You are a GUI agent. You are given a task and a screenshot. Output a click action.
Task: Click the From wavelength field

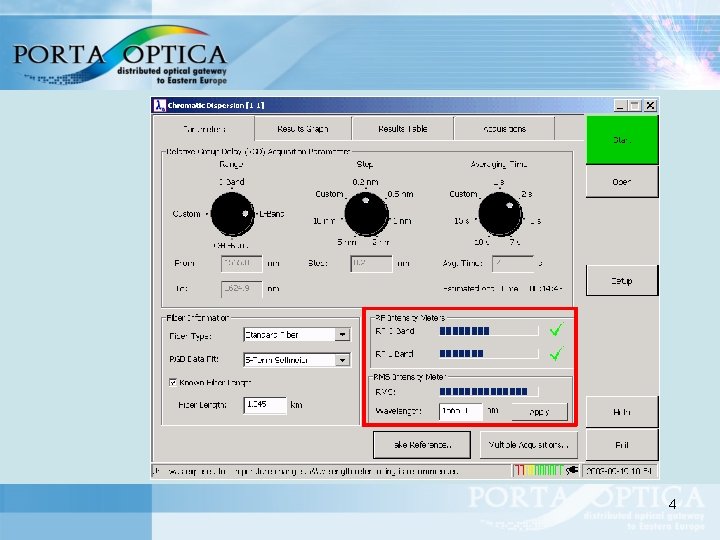[242, 264]
